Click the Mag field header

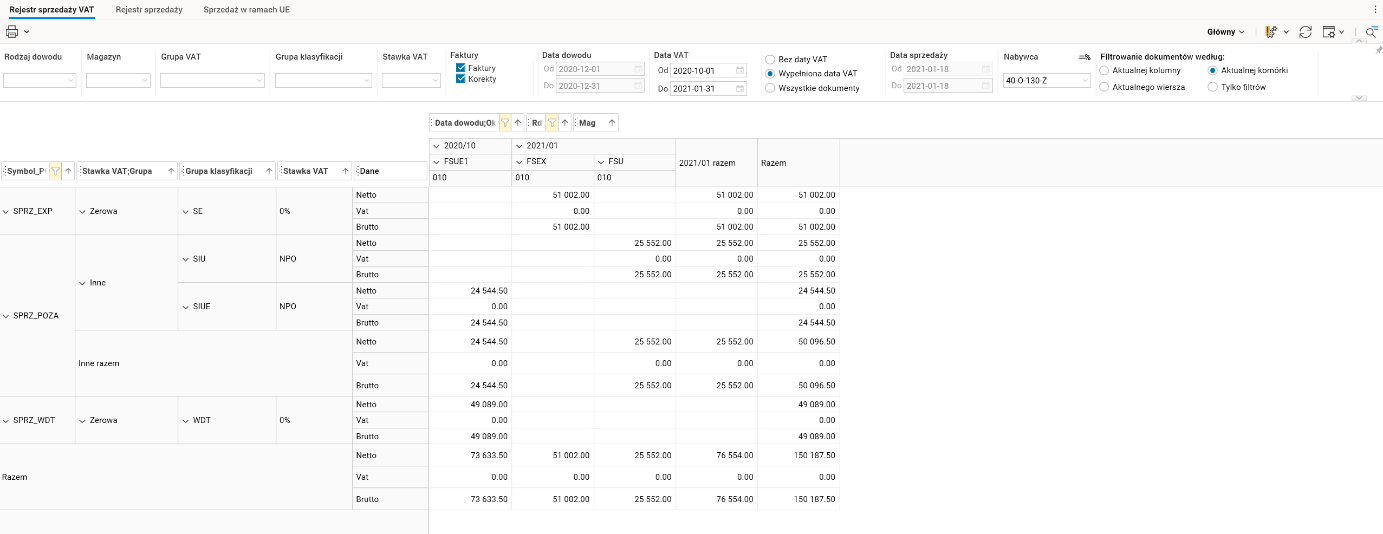pyautogui.click(x=596, y=123)
